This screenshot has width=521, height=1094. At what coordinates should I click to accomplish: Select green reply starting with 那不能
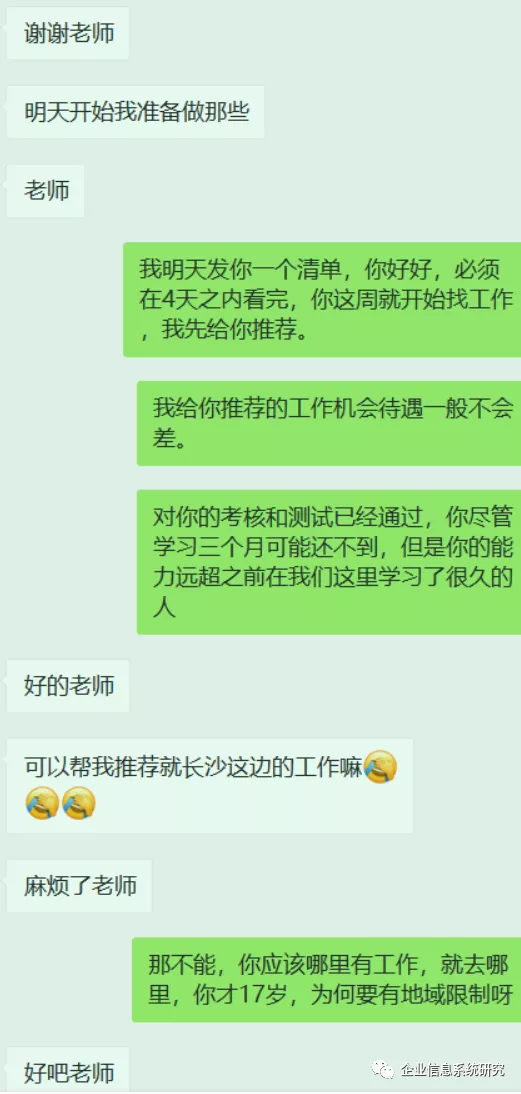click(326, 980)
